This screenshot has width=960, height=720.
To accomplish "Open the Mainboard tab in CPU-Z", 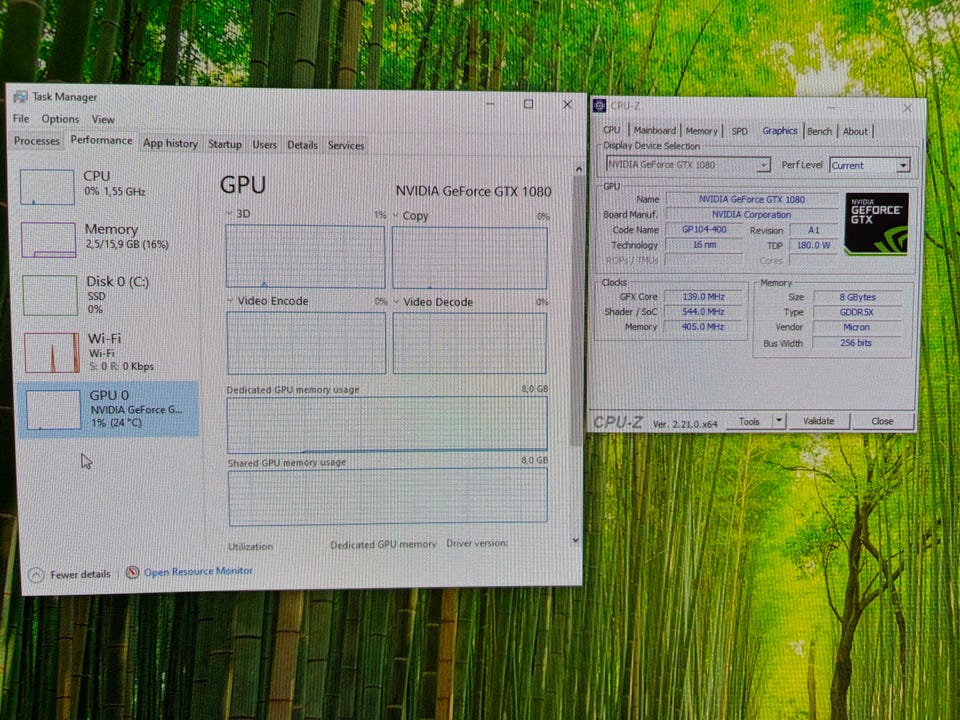I will click(x=654, y=130).
